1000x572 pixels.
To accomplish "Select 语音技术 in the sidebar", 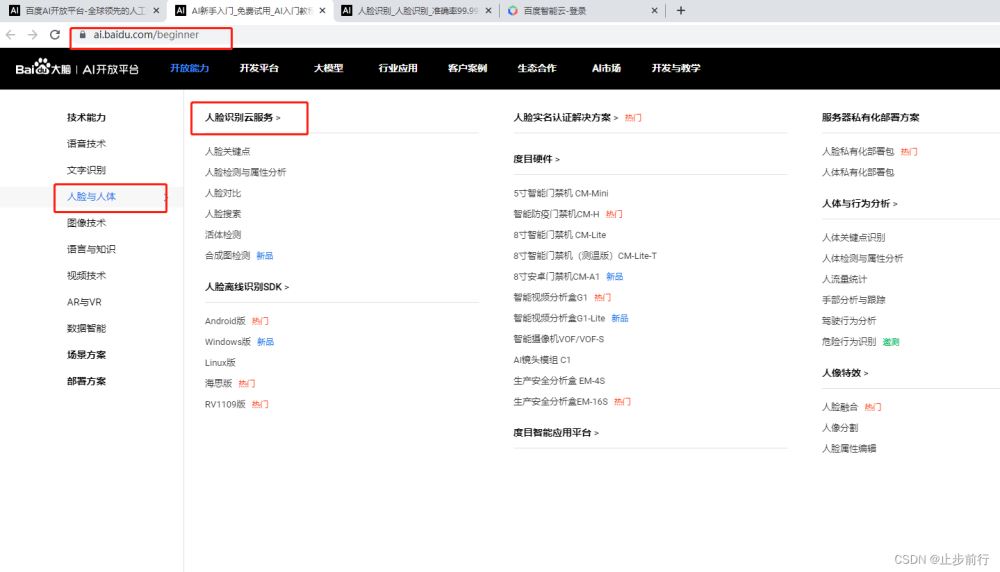I will point(87,144).
